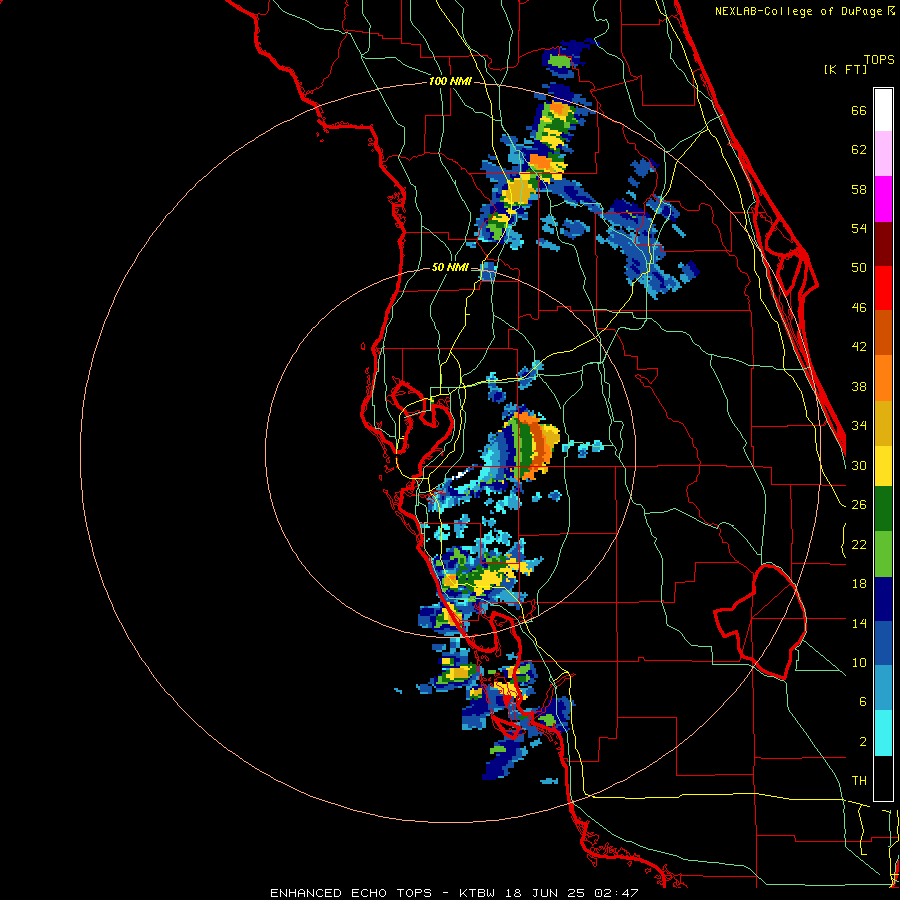The width and height of the screenshot is (900, 900).
Task: Click the 66 legend value
Action: [859, 110]
